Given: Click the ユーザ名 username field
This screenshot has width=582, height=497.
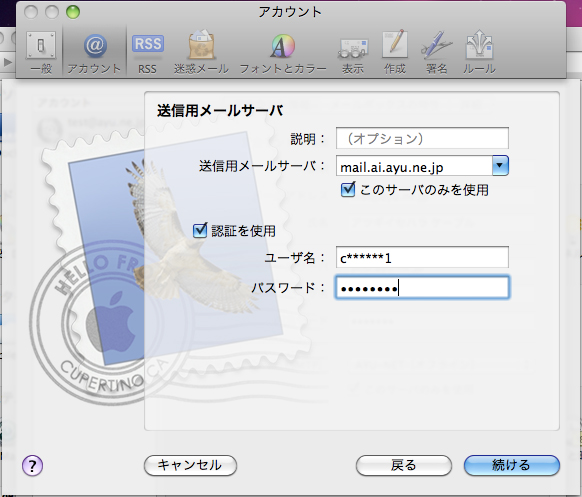Looking at the screenshot, I should coord(422,257).
